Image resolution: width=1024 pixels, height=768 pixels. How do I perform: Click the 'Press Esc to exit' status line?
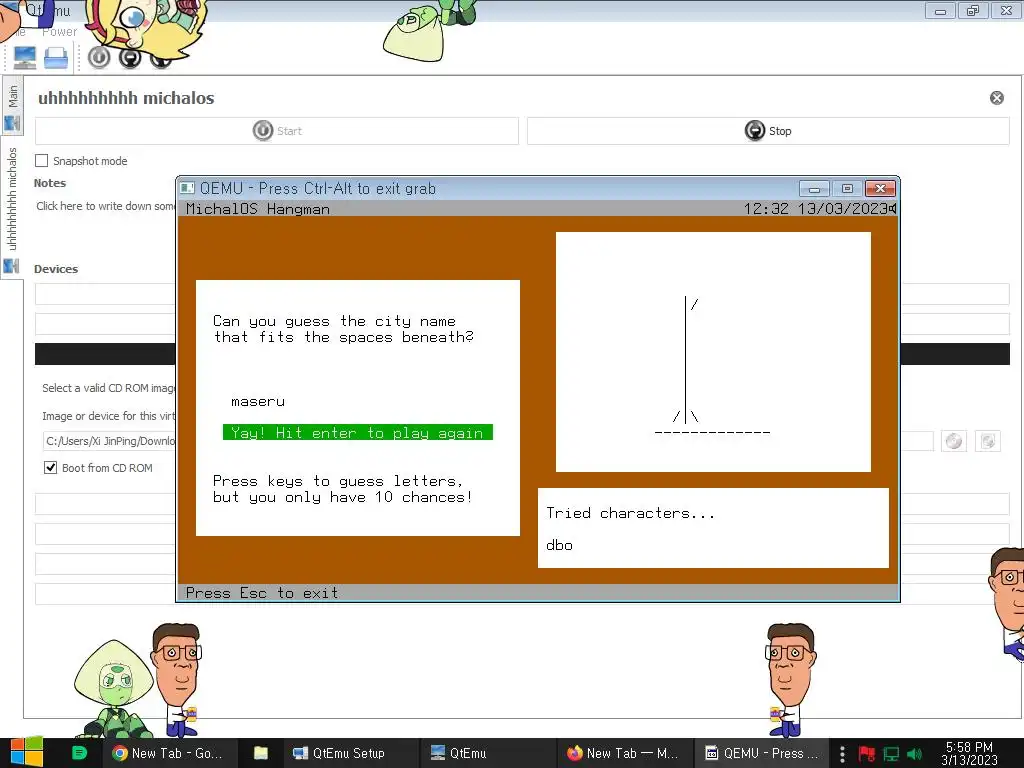point(262,593)
